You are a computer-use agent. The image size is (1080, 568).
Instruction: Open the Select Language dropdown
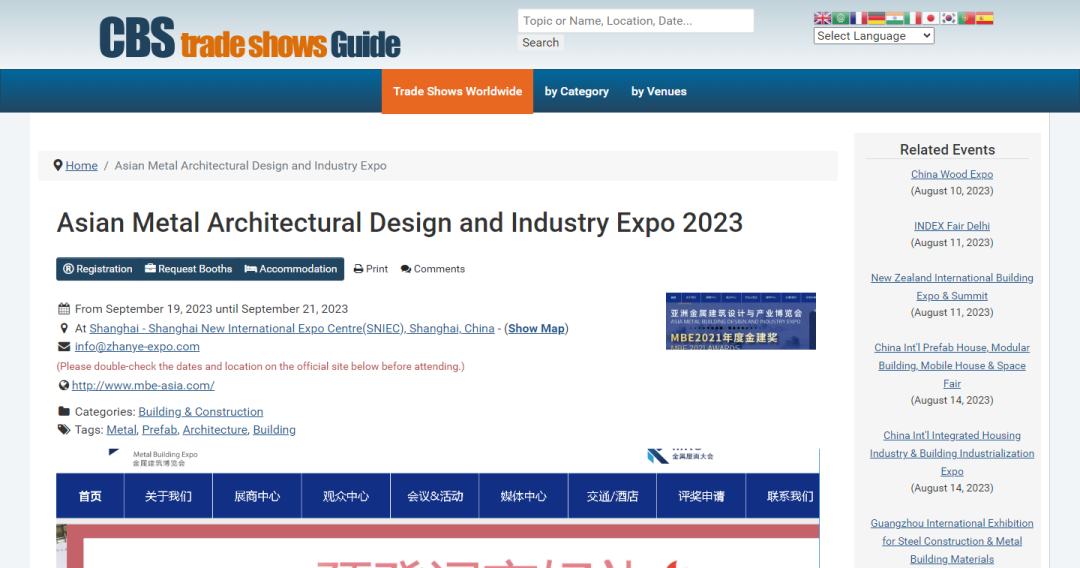tap(873, 36)
